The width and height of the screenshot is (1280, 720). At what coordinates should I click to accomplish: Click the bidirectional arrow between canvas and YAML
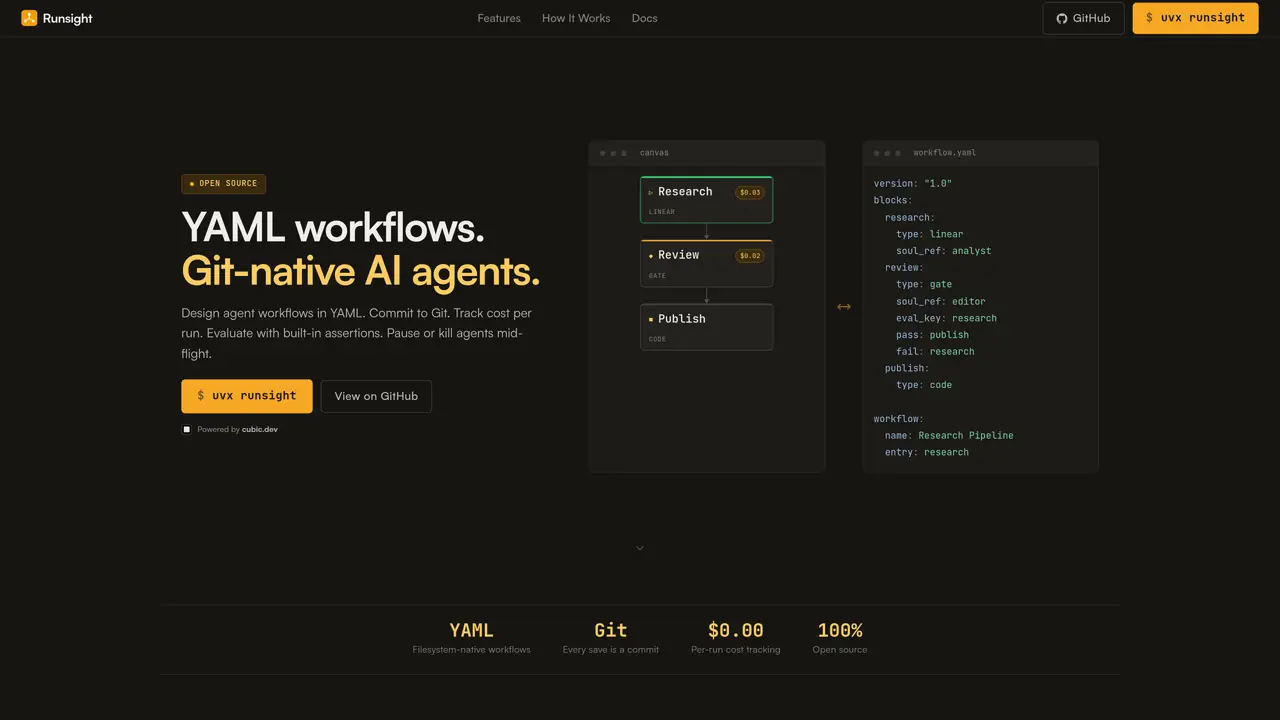point(844,307)
